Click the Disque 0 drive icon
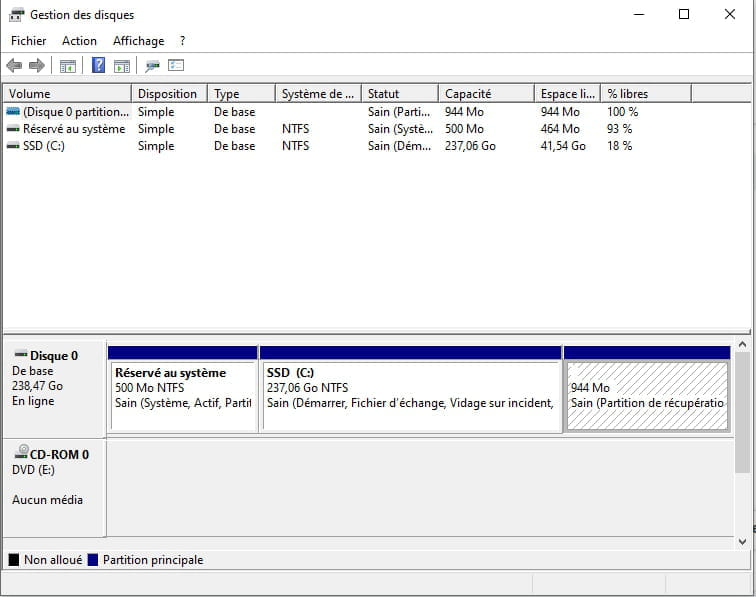The width and height of the screenshot is (756, 597). [20, 355]
